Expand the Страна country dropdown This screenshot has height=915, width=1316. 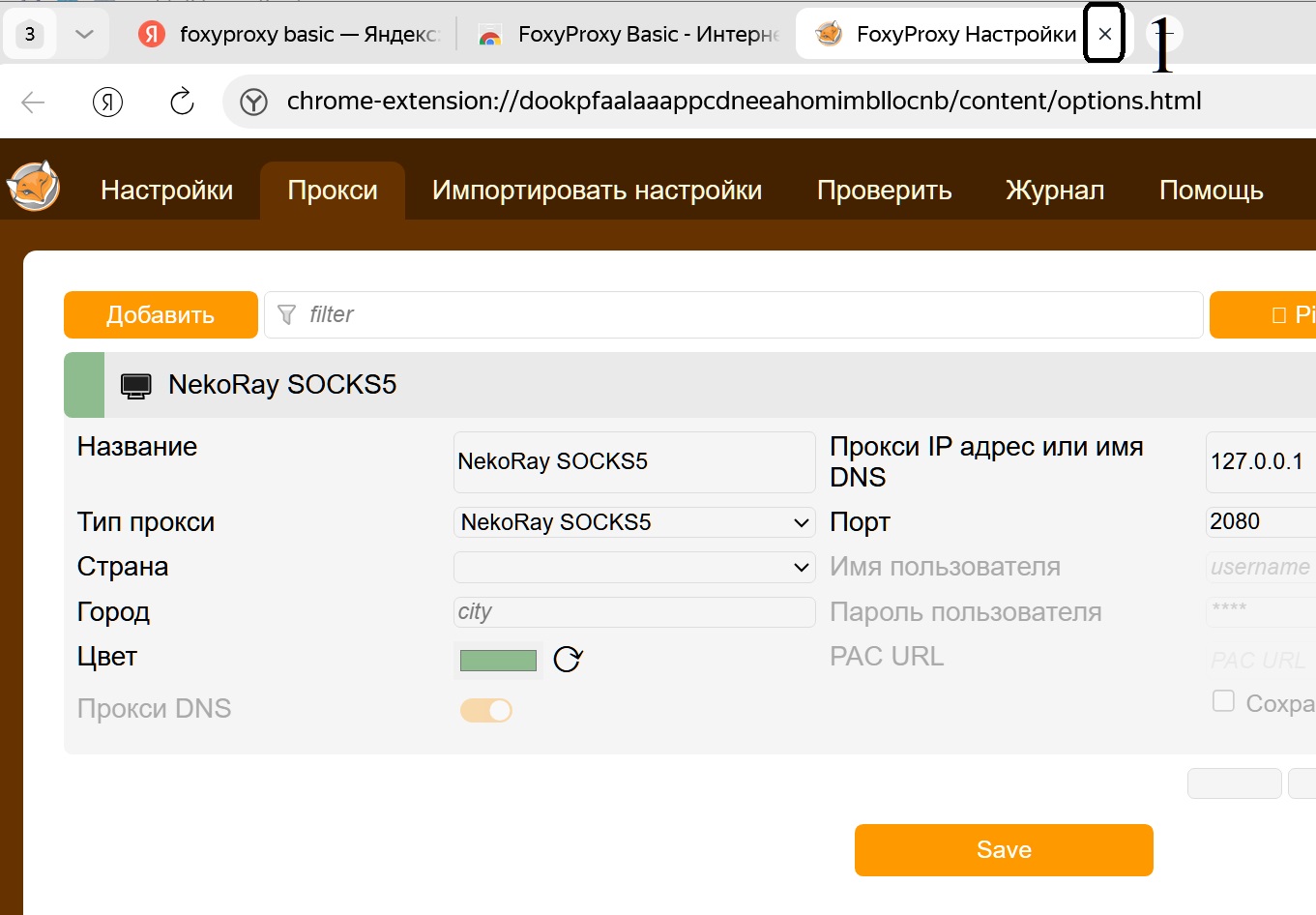point(633,567)
